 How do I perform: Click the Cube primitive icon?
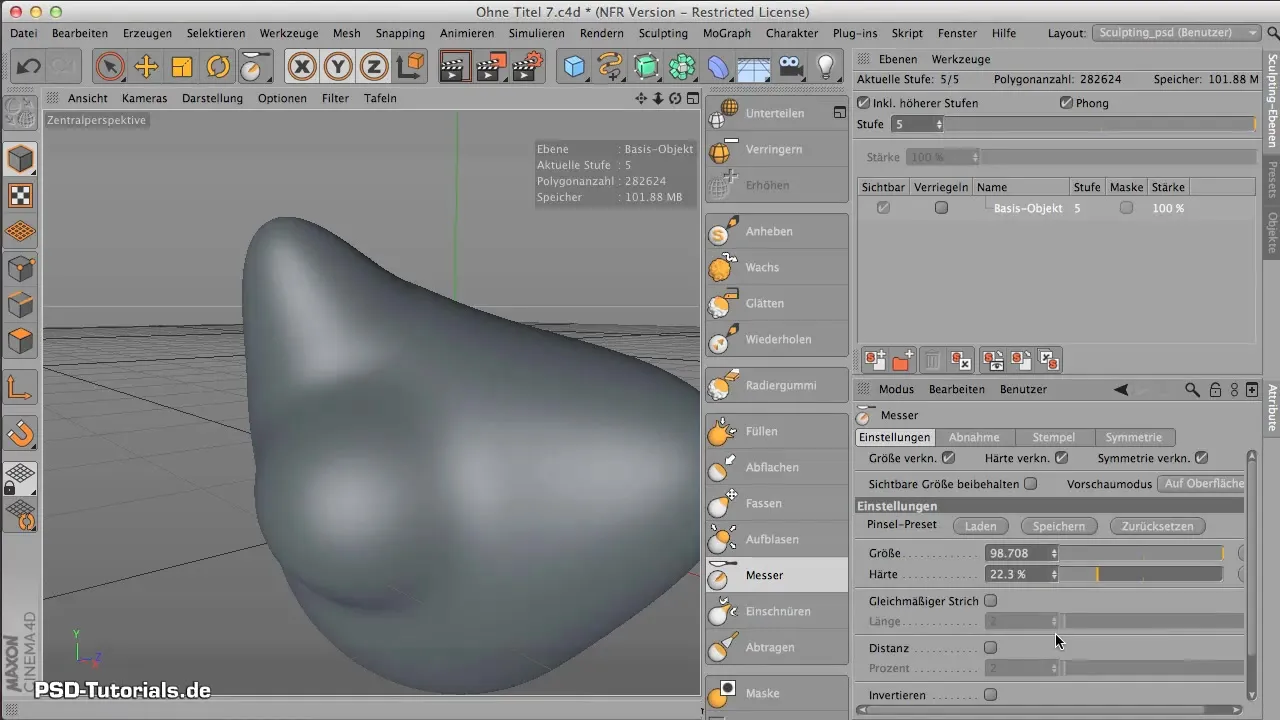(x=574, y=67)
